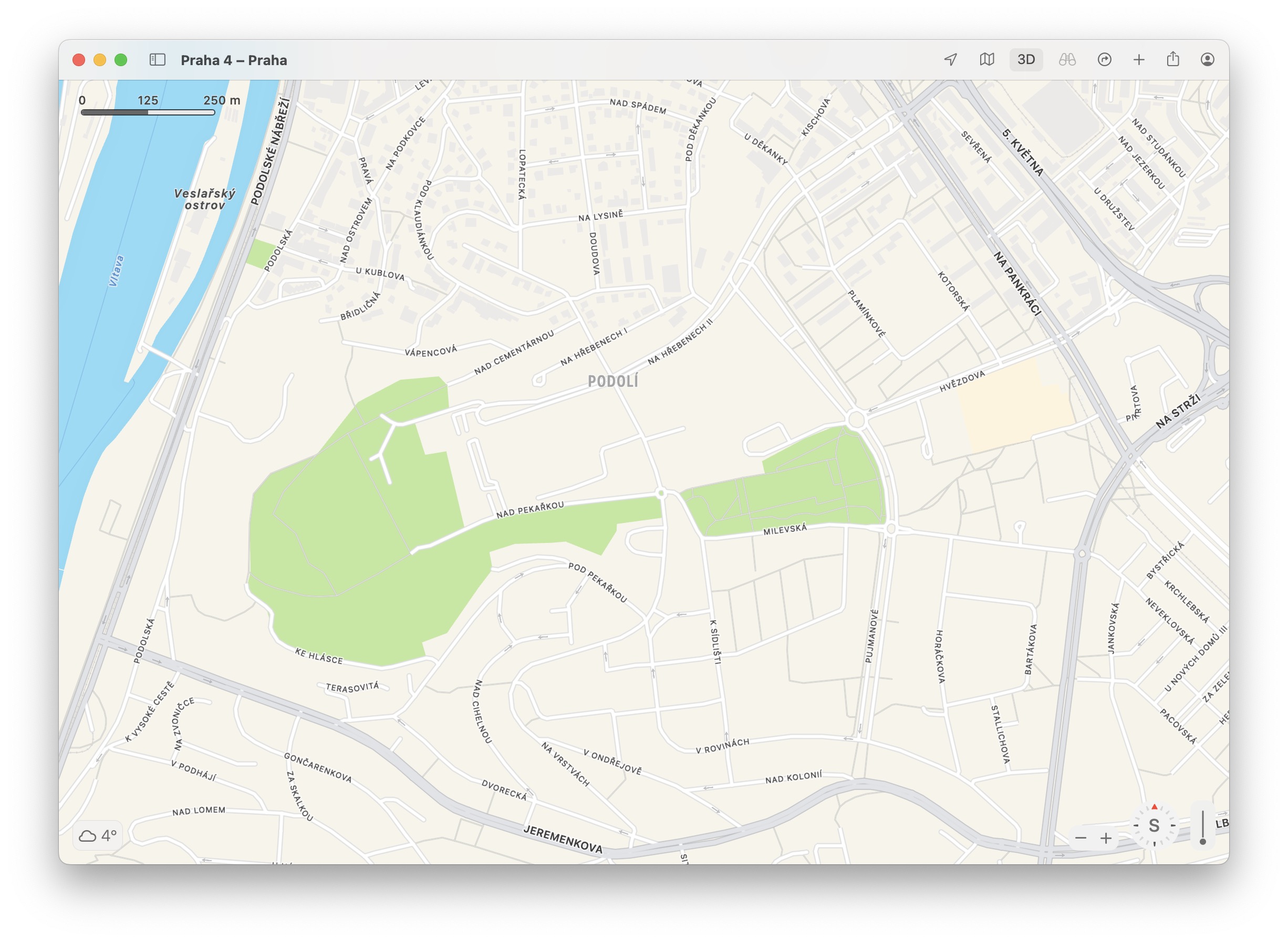Click the distance scale bar

(148, 112)
